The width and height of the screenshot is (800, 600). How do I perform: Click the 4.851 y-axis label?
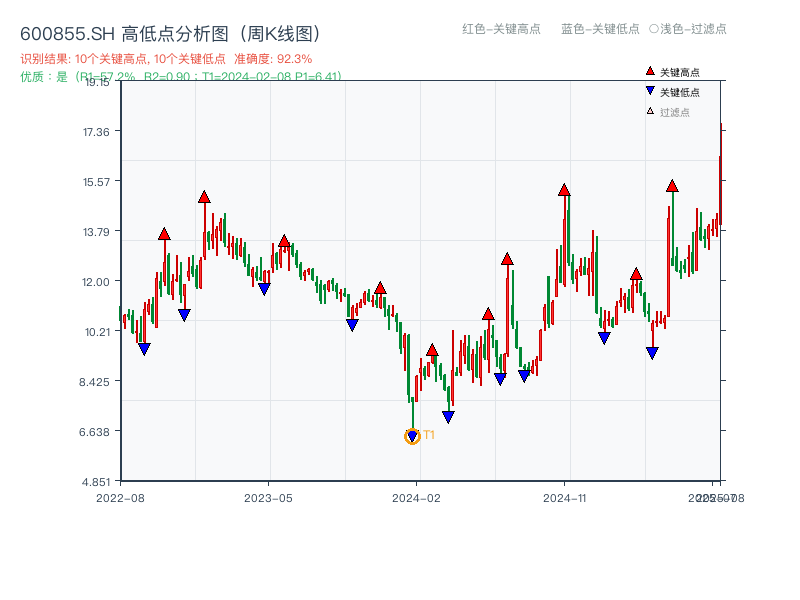point(96,482)
